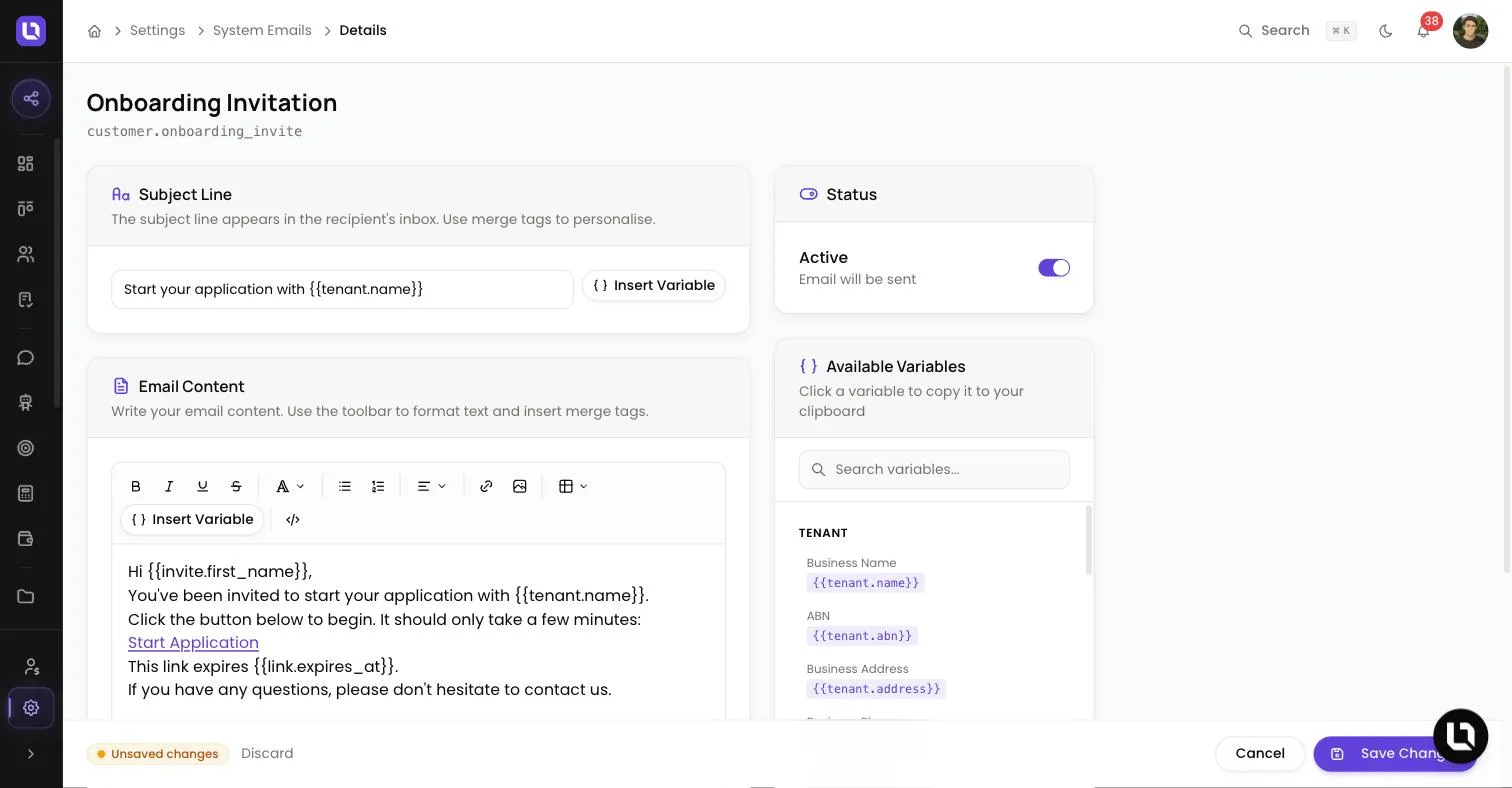The width and height of the screenshot is (1512, 788).
Task: Open the wallet icon in sidebar
Action: point(26,539)
